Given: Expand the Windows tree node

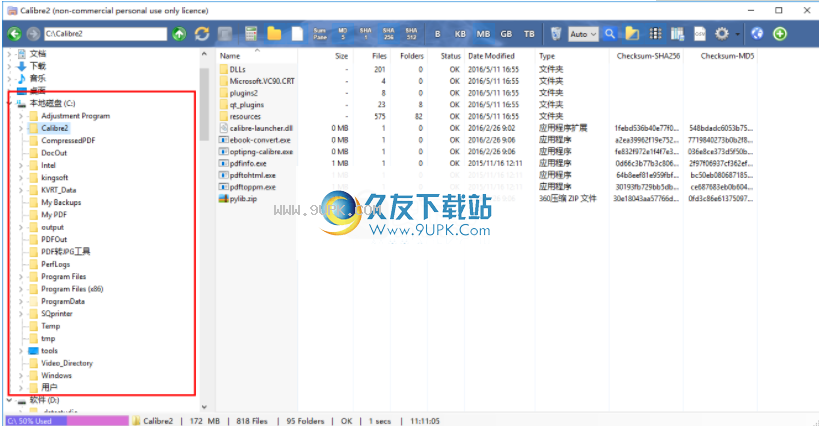Looking at the screenshot, I should 21,376.
